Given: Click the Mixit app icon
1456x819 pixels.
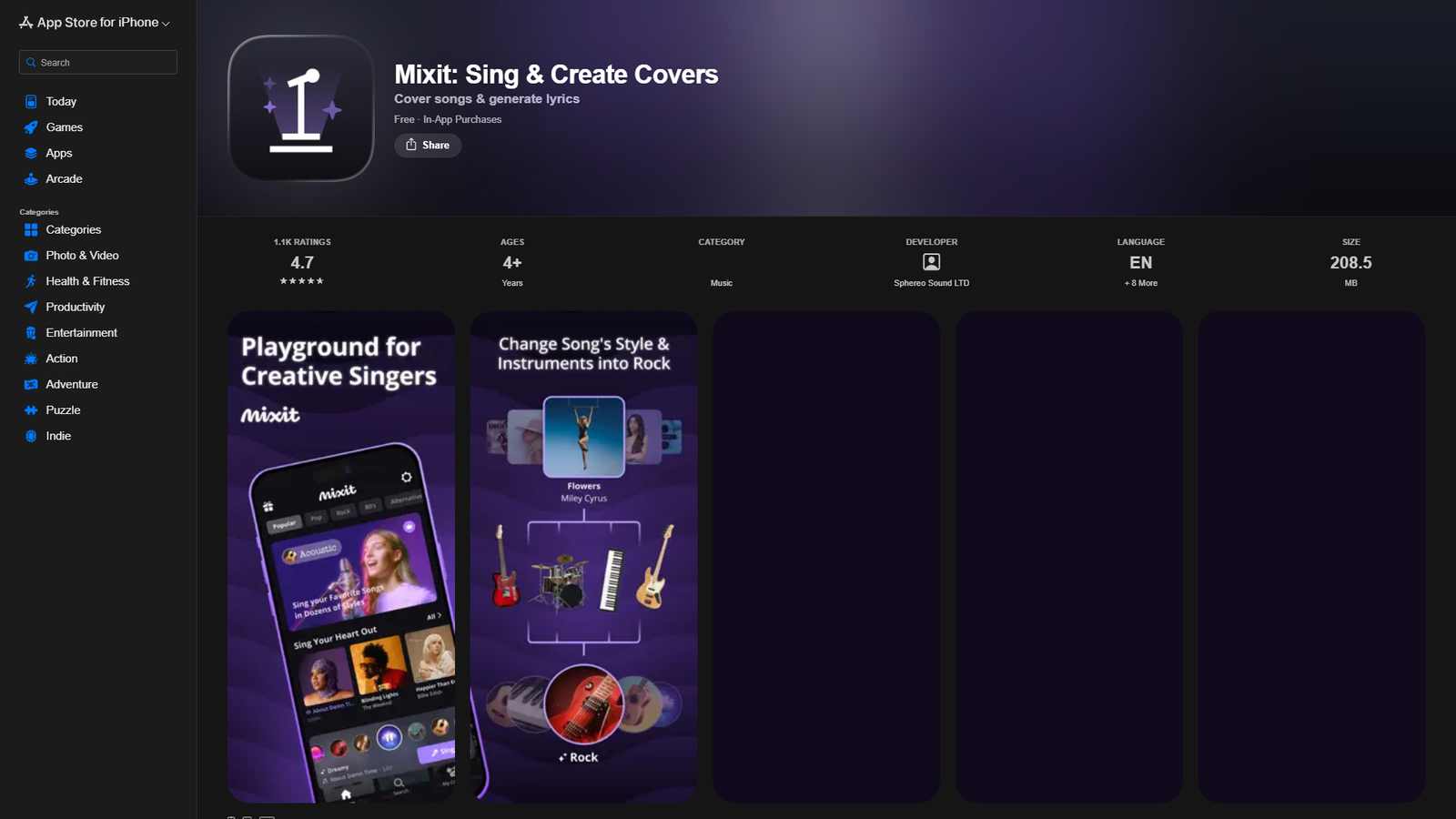Looking at the screenshot, I should (x=301, y=108).
